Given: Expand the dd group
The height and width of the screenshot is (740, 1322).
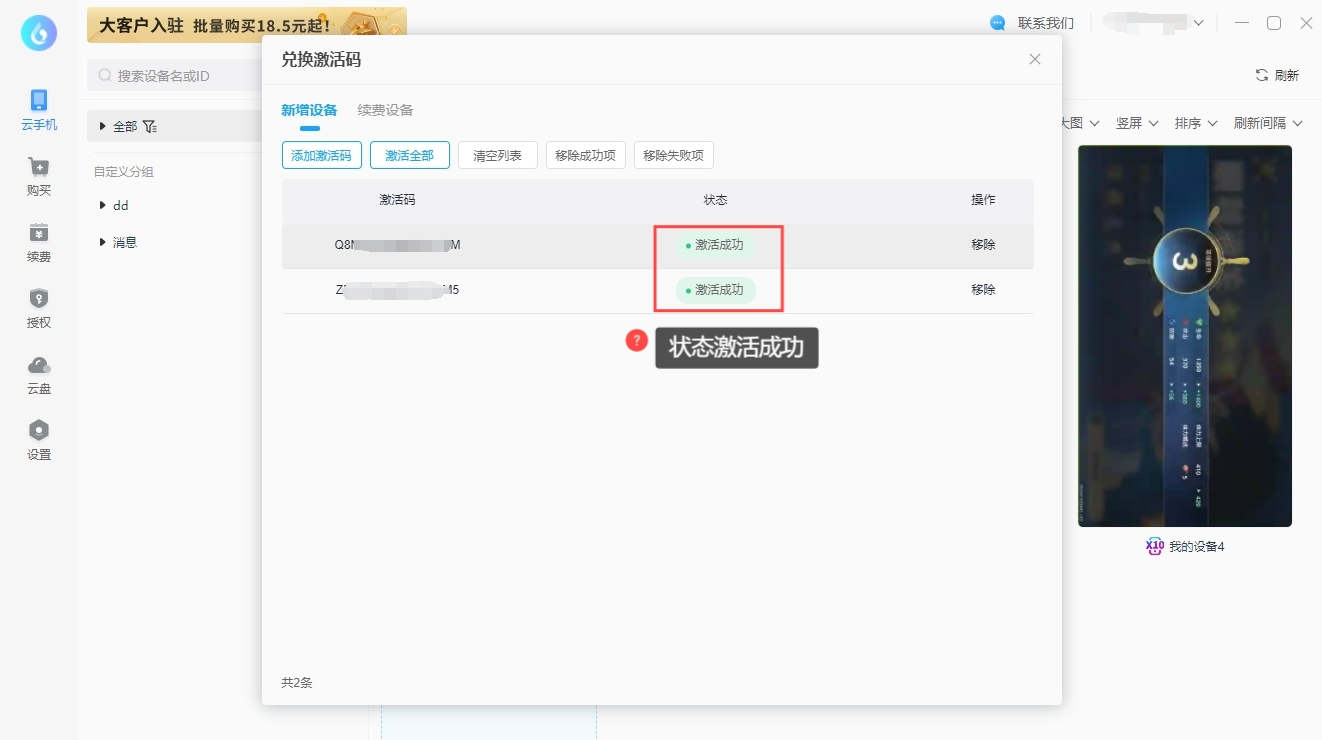Looking at the screenshot, I should point(103,205).
